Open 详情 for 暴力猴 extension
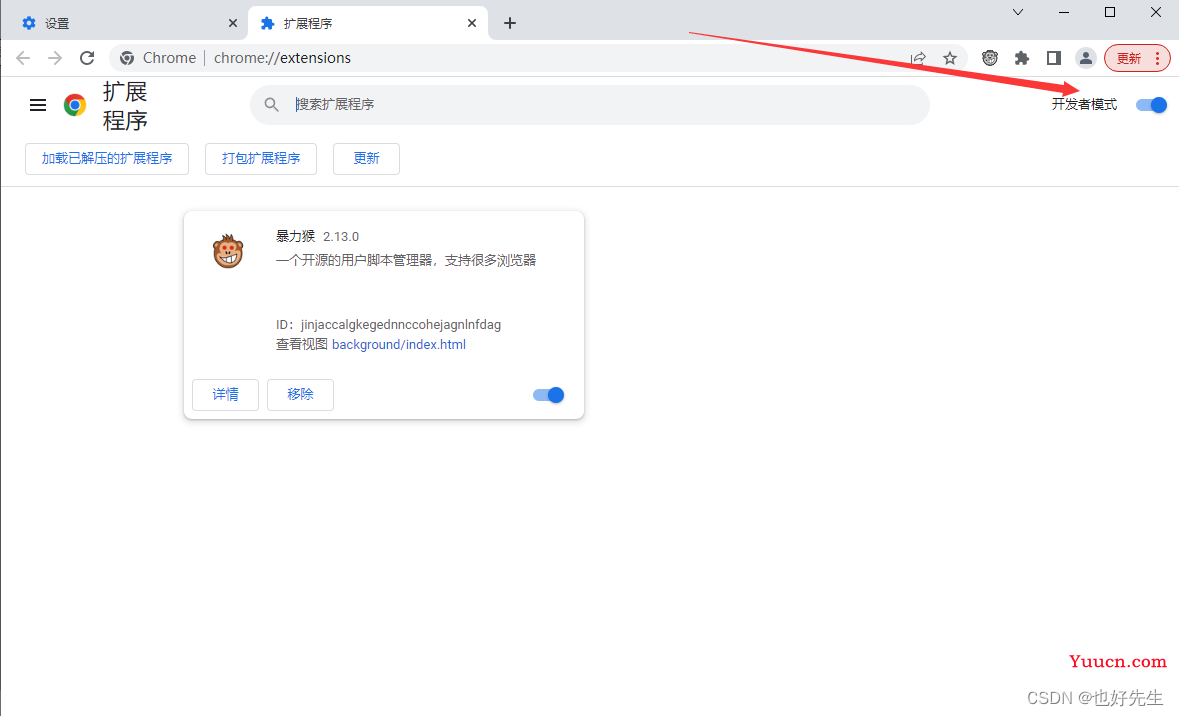 [x=226, y=395]
